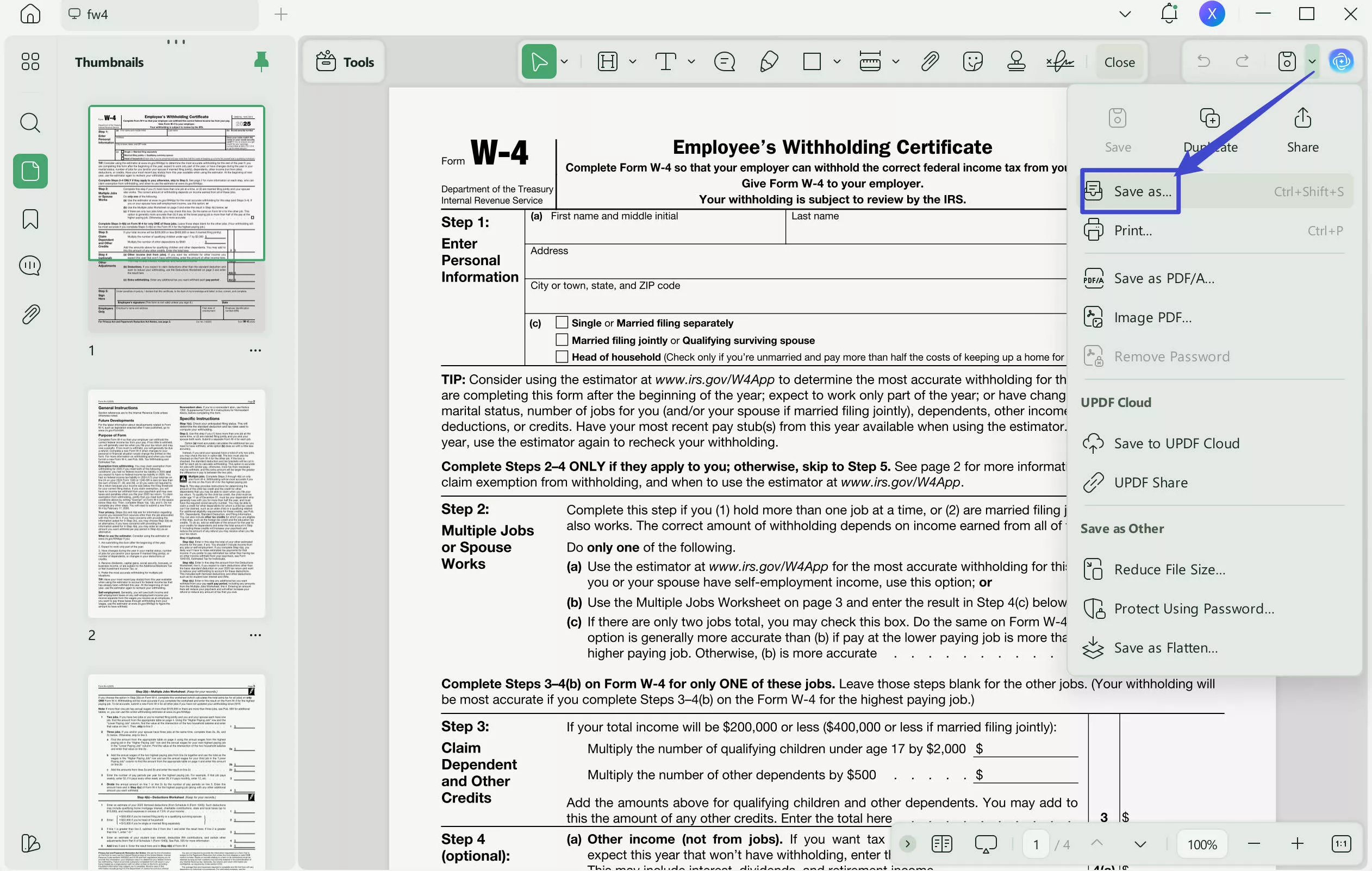Check the Head of household checkbox
This screenshot has width=1372, height=871.
pos(562,356)
